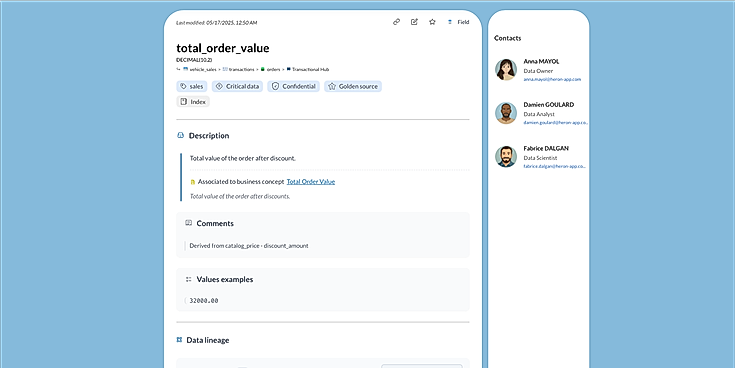
Task: Click the italic business concept definition text
Action: pos(240,196)
